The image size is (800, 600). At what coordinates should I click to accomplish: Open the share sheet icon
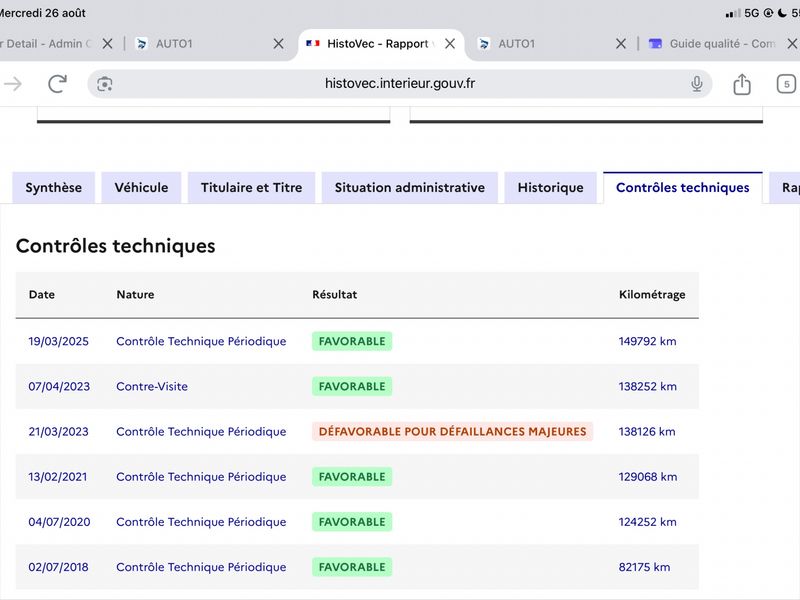pos(742,84)
